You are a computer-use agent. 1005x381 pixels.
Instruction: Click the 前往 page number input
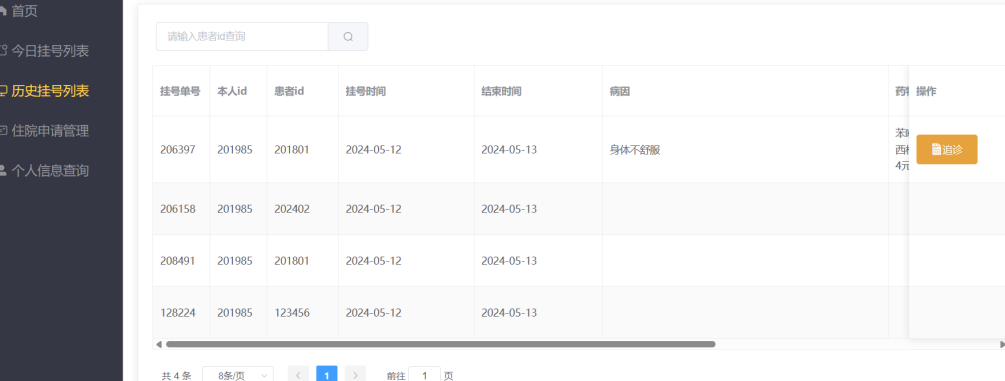pos(424,375)
